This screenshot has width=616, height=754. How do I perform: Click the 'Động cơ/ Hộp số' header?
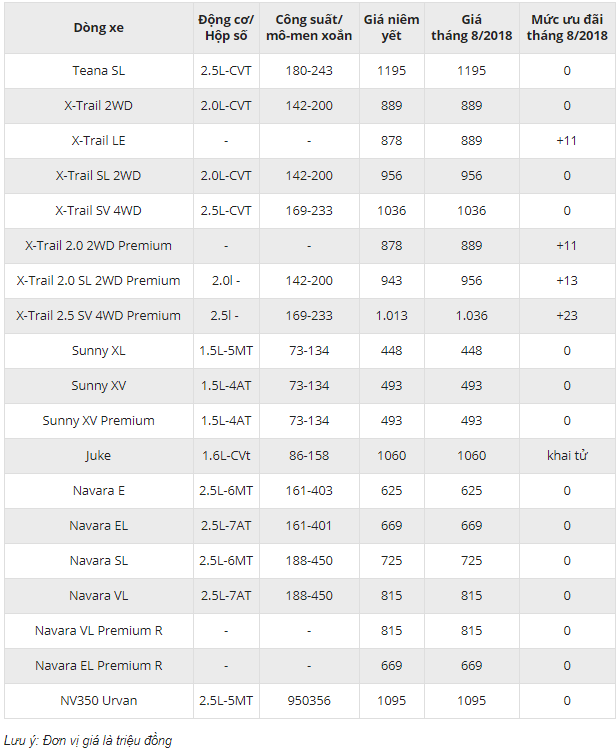pos(226,28)
